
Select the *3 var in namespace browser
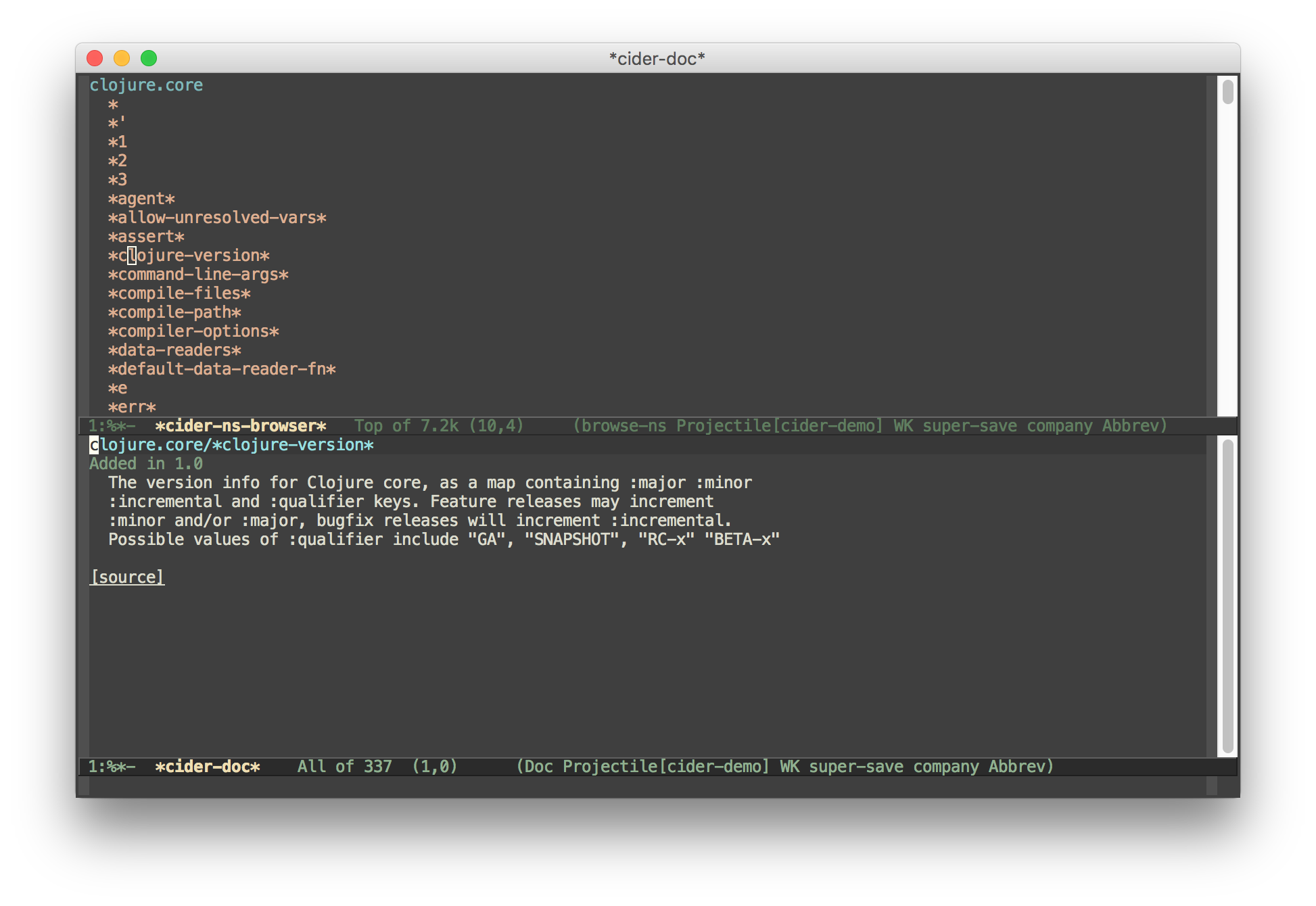point(118,180)
